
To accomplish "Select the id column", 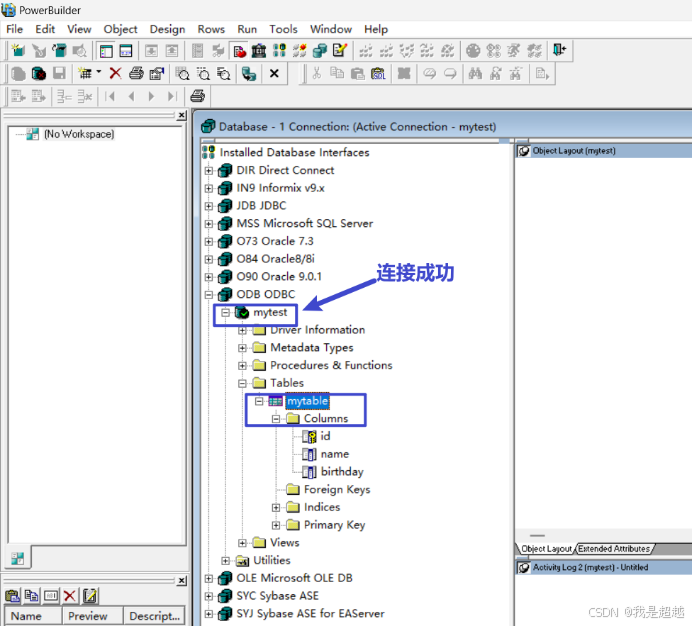I will click(325, 436).
